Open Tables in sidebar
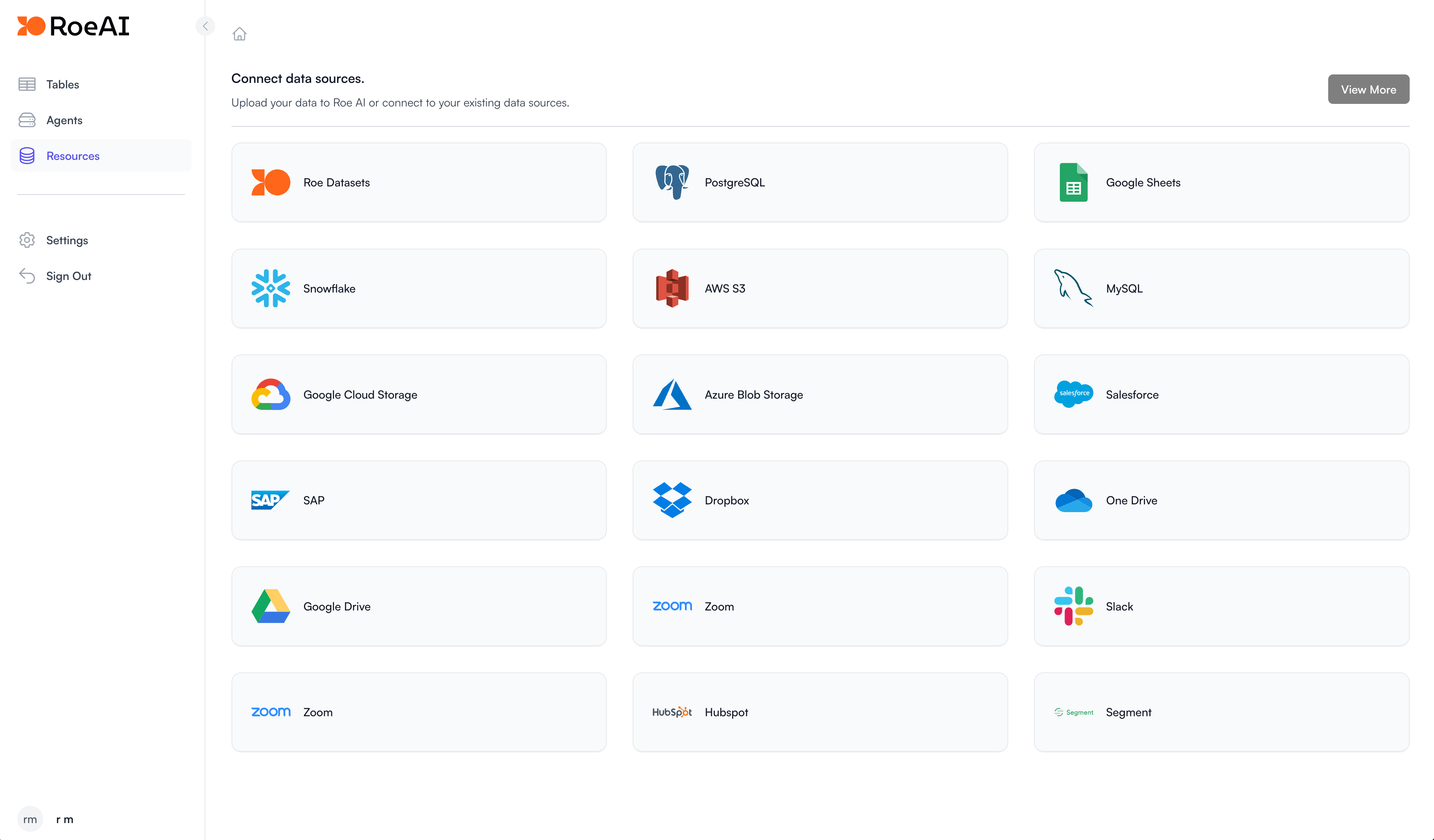The image size is (1434, 840). 62,84
